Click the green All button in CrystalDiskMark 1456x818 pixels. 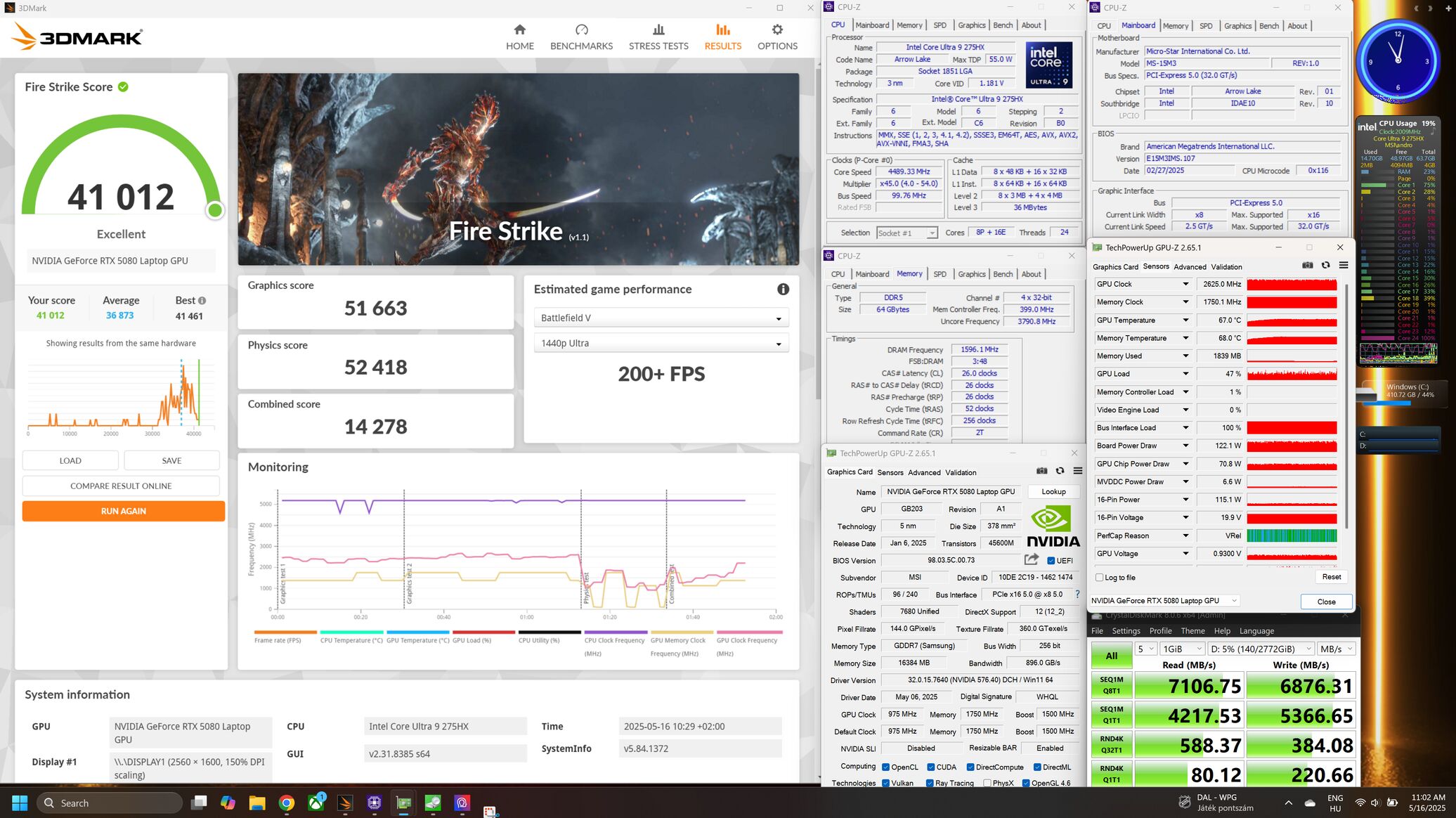pos(1111,656)
